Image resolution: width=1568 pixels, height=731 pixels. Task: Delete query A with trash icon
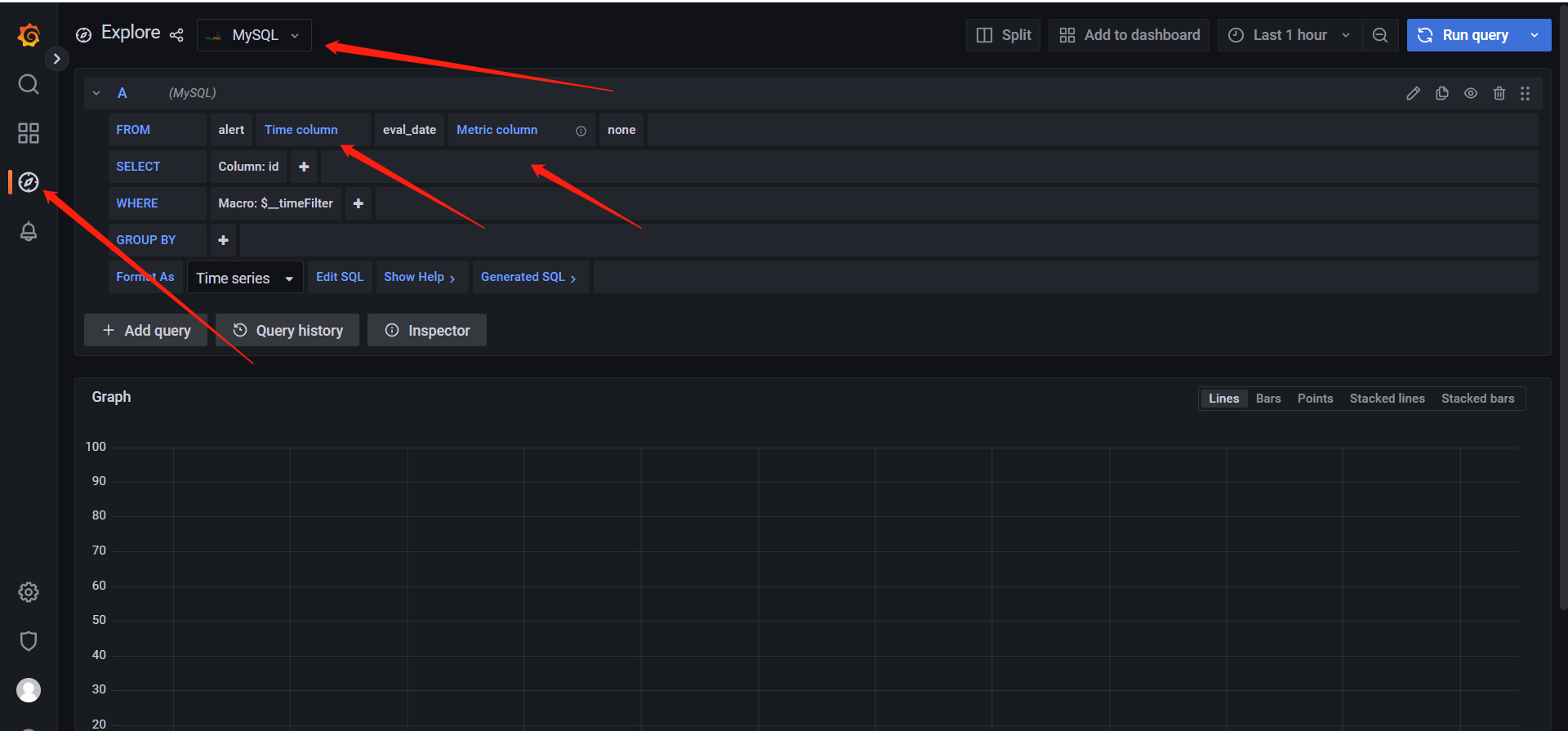(1499, 93)
